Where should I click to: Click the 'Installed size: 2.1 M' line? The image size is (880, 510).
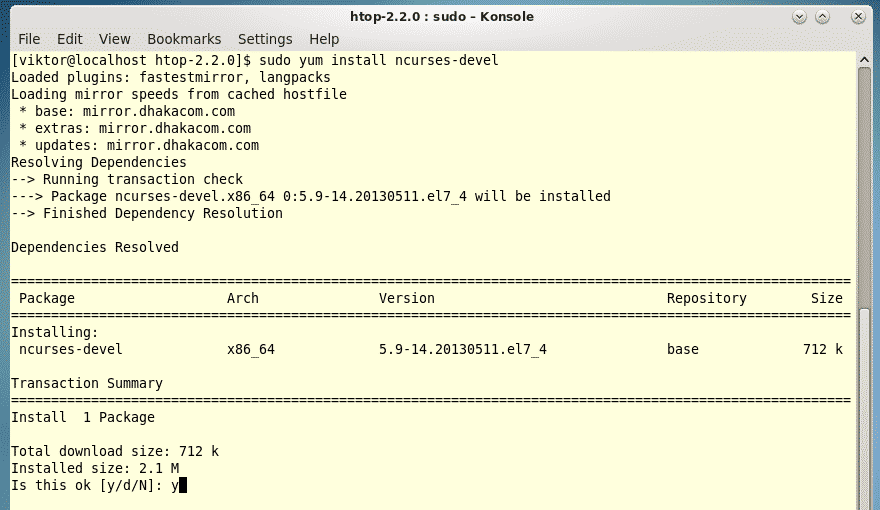[x=95, y=468]
